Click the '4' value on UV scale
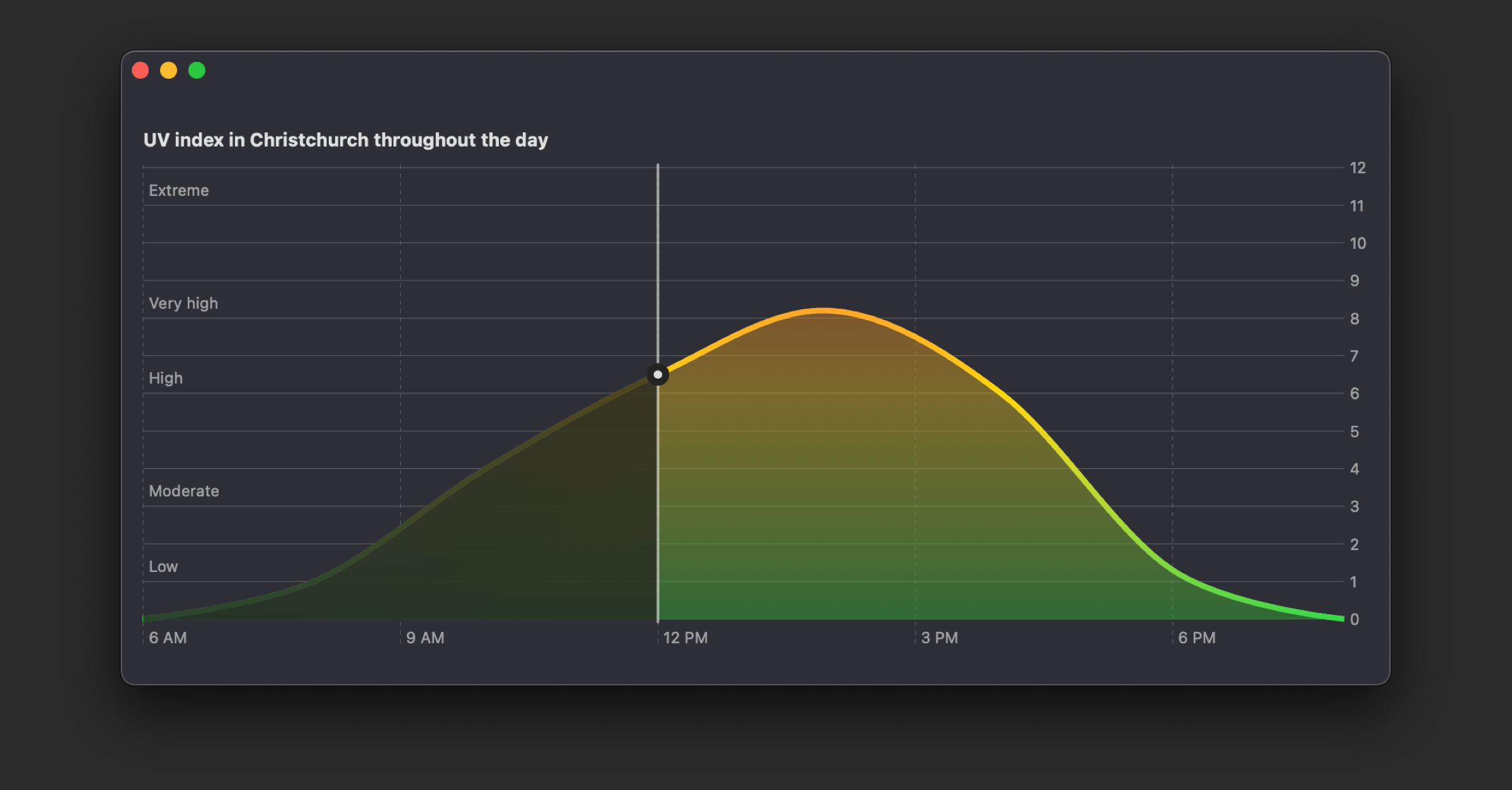1512x790 pixels. pos(1354,469)
